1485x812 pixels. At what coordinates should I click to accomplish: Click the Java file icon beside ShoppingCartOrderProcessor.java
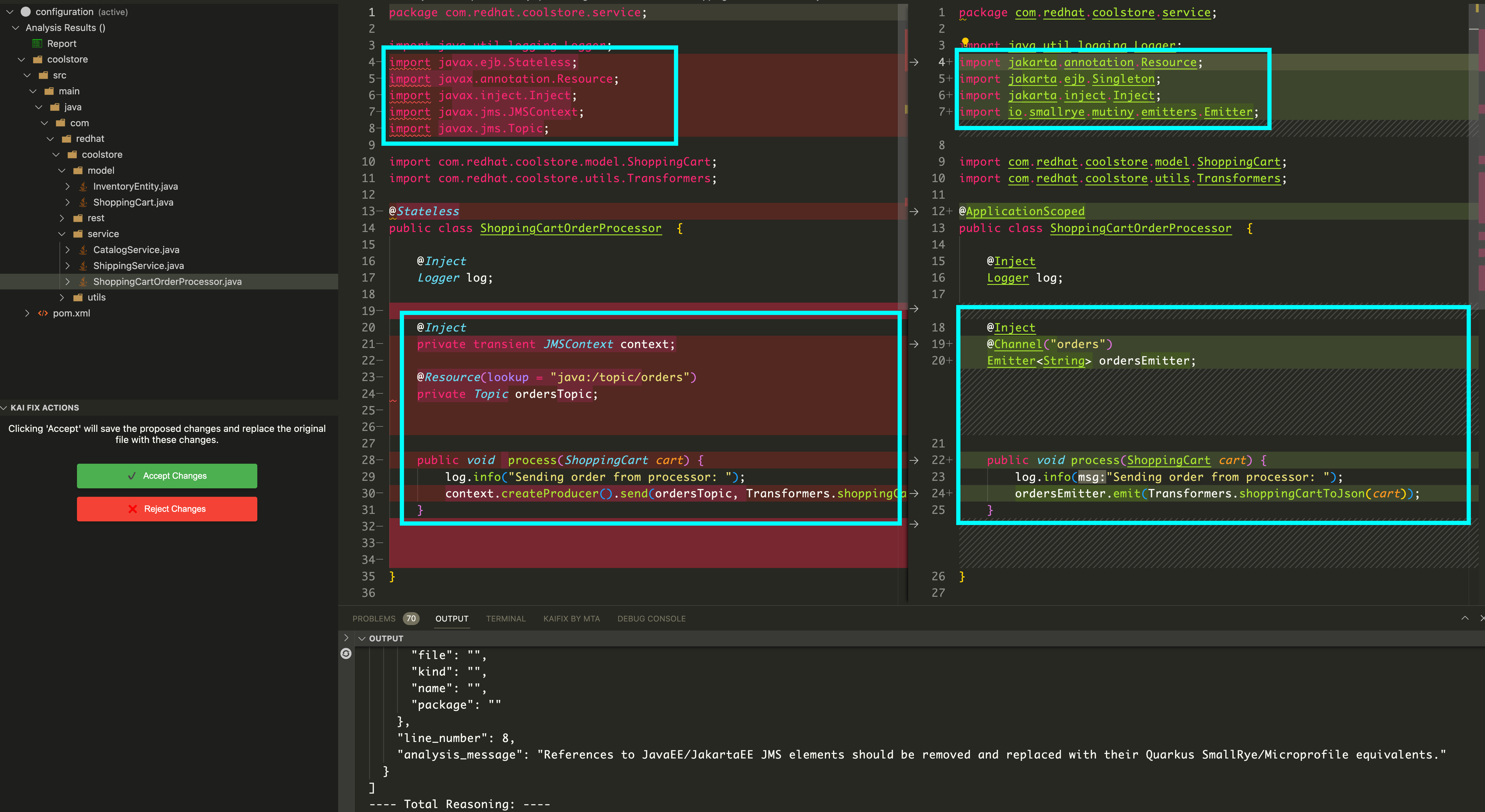pyautogui.click(x=84, y=281)
